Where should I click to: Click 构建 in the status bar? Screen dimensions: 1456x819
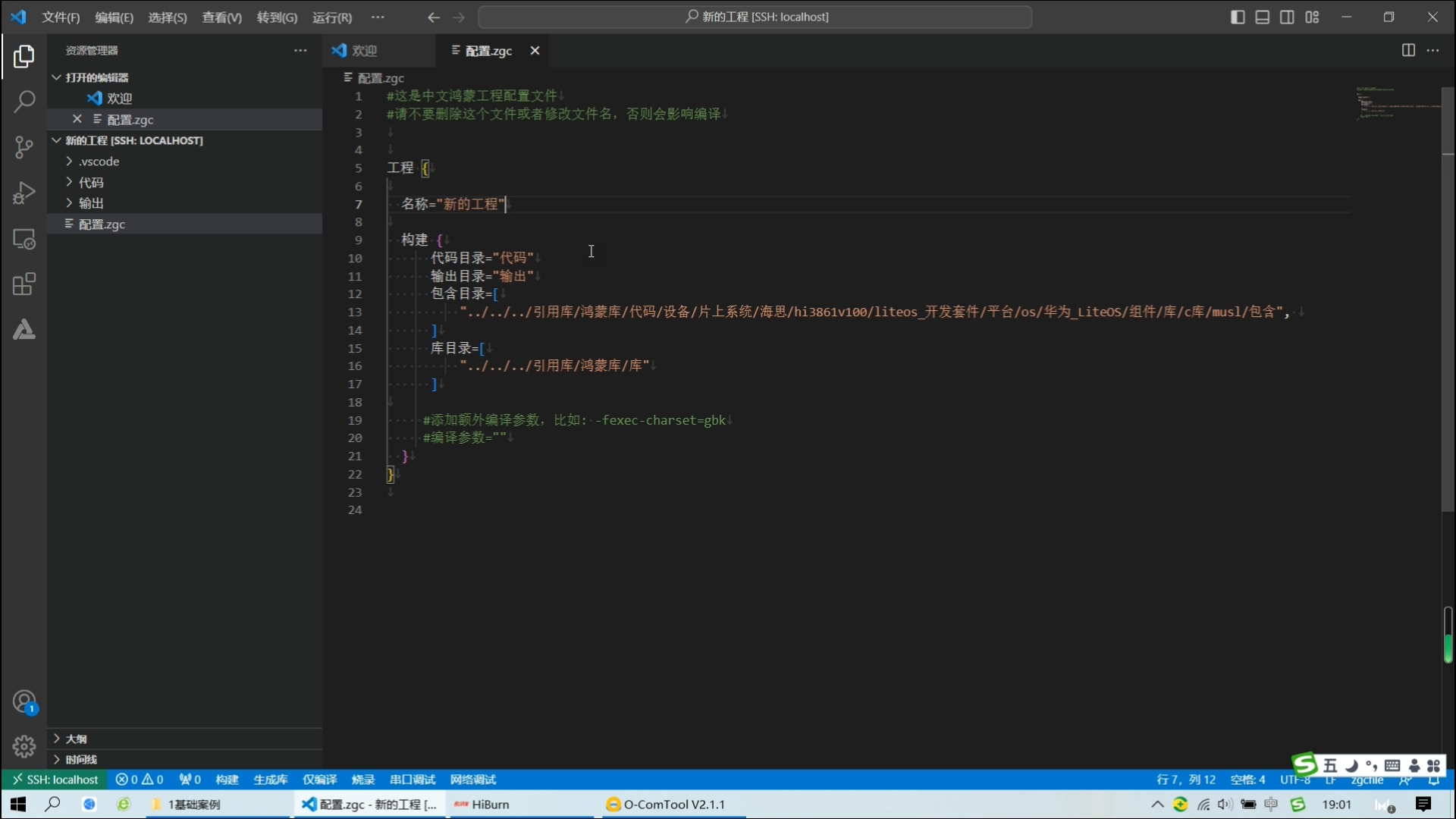click(x=227, y=780)
